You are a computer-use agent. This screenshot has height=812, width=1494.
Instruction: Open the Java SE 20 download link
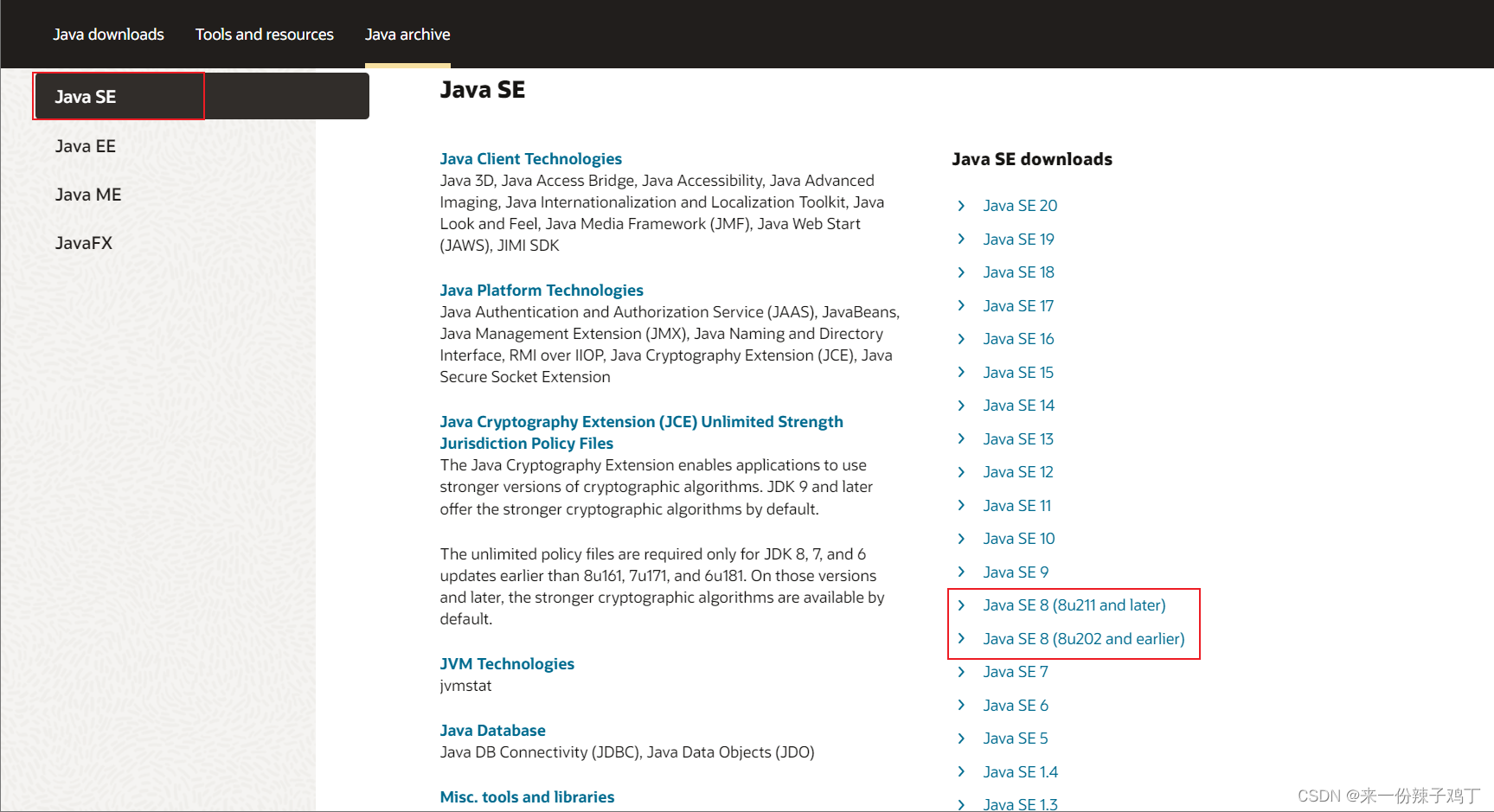(1020, 206)
